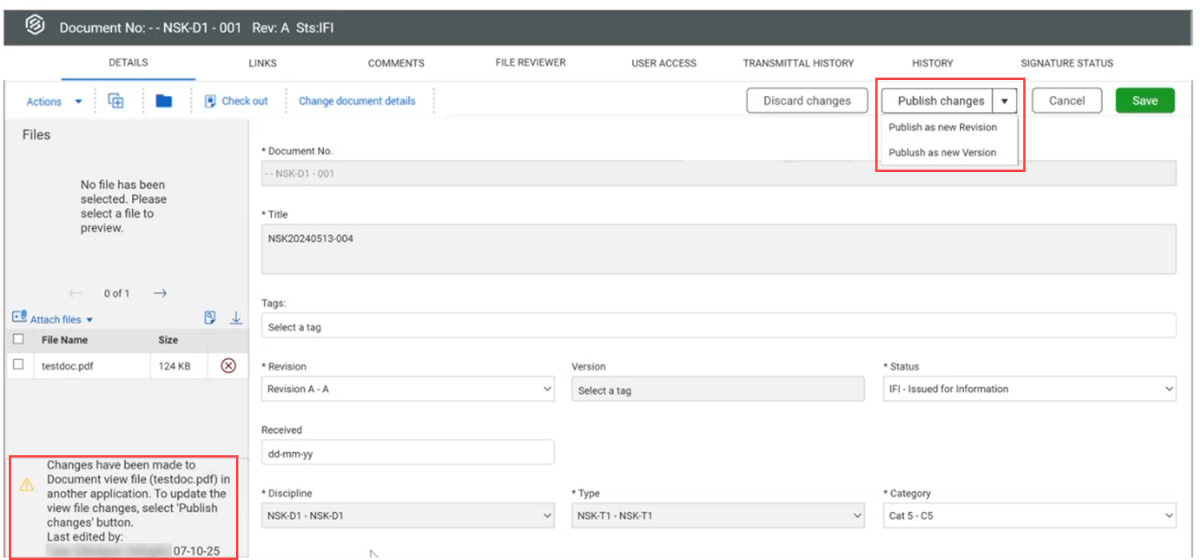Click the Discard changes button
Viewport: 1200px width, 560px height.
(x=806, y=101)
